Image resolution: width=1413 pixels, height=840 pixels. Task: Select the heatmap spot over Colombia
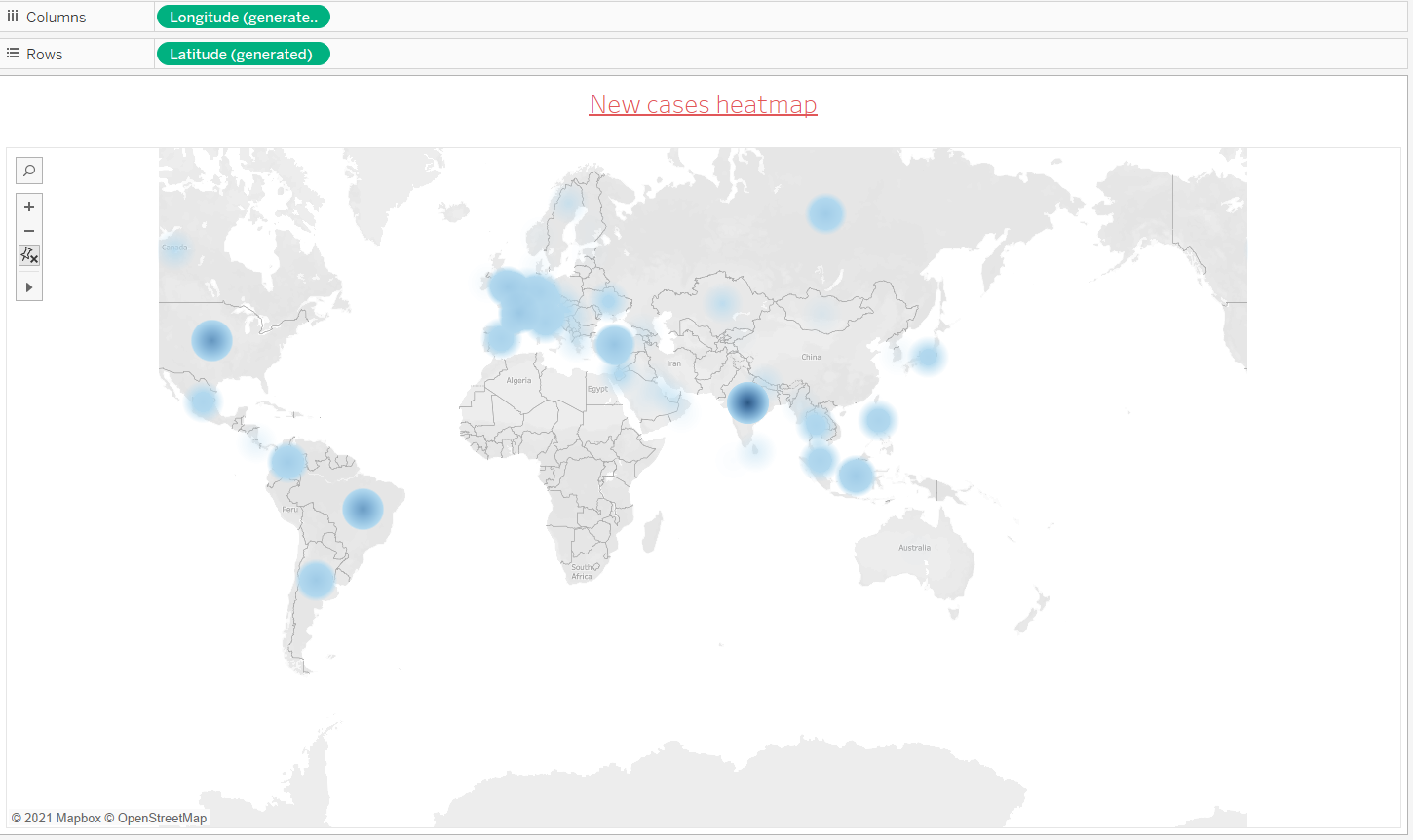click(x=288, y=462)
